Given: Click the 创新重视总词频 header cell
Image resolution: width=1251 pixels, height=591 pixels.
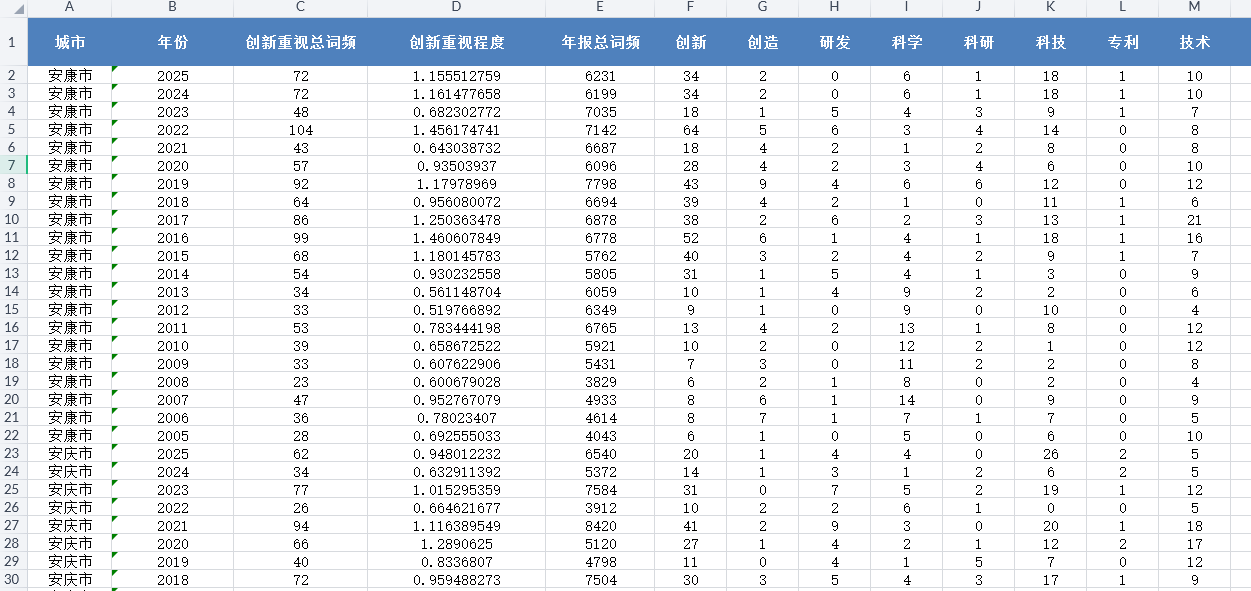Looking at the screenshot, I should click(x=300, y=42).
